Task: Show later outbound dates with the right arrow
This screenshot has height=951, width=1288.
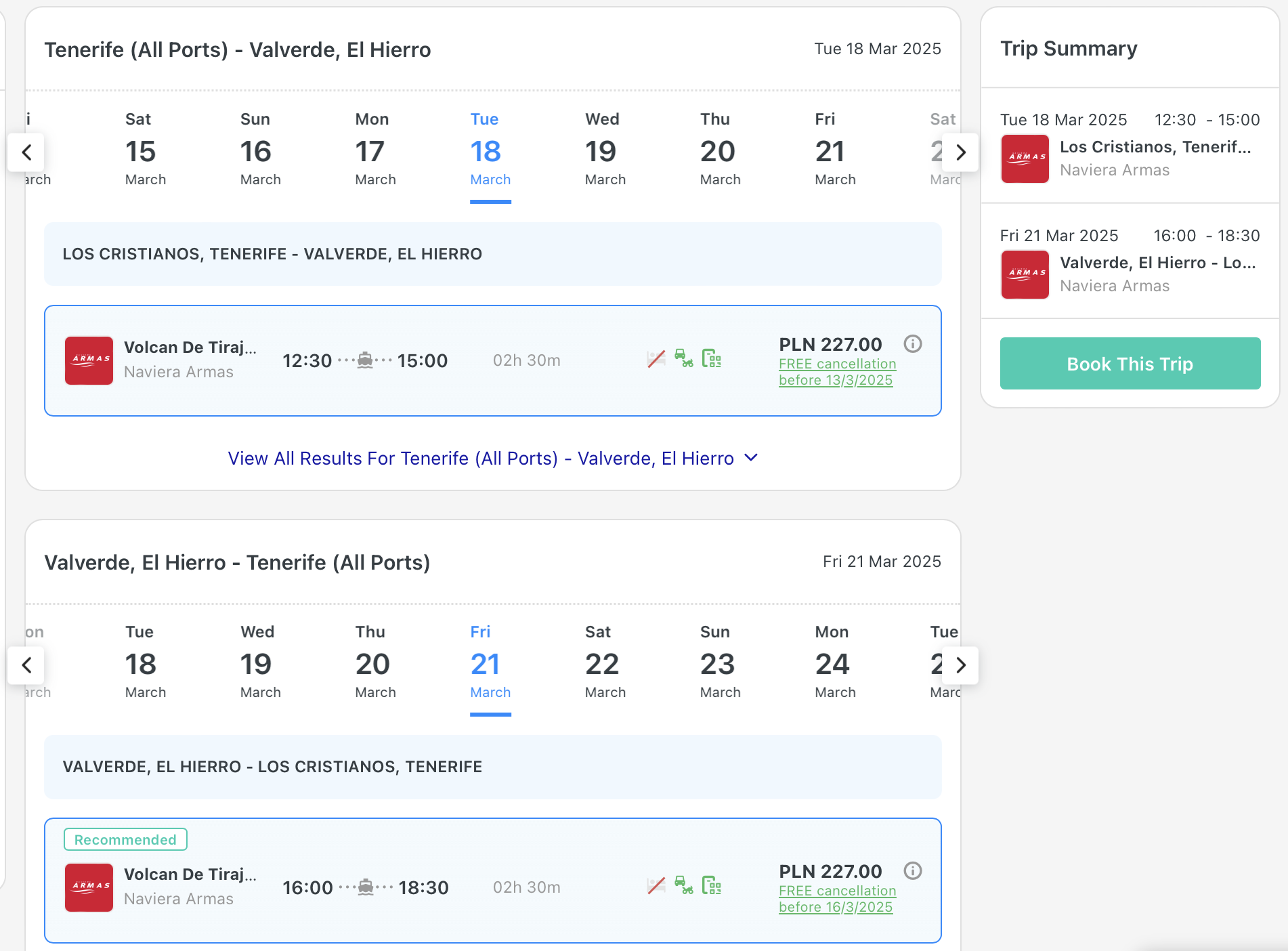Action: click(960, 152)
